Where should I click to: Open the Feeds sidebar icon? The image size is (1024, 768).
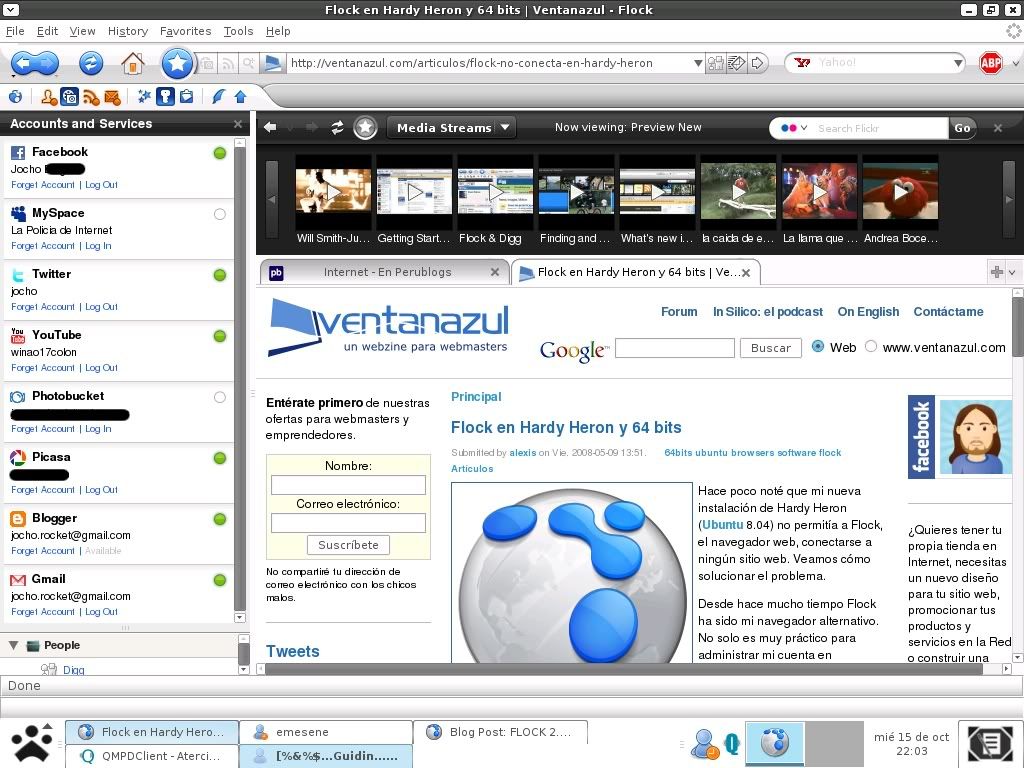click(x=91, y=97)
